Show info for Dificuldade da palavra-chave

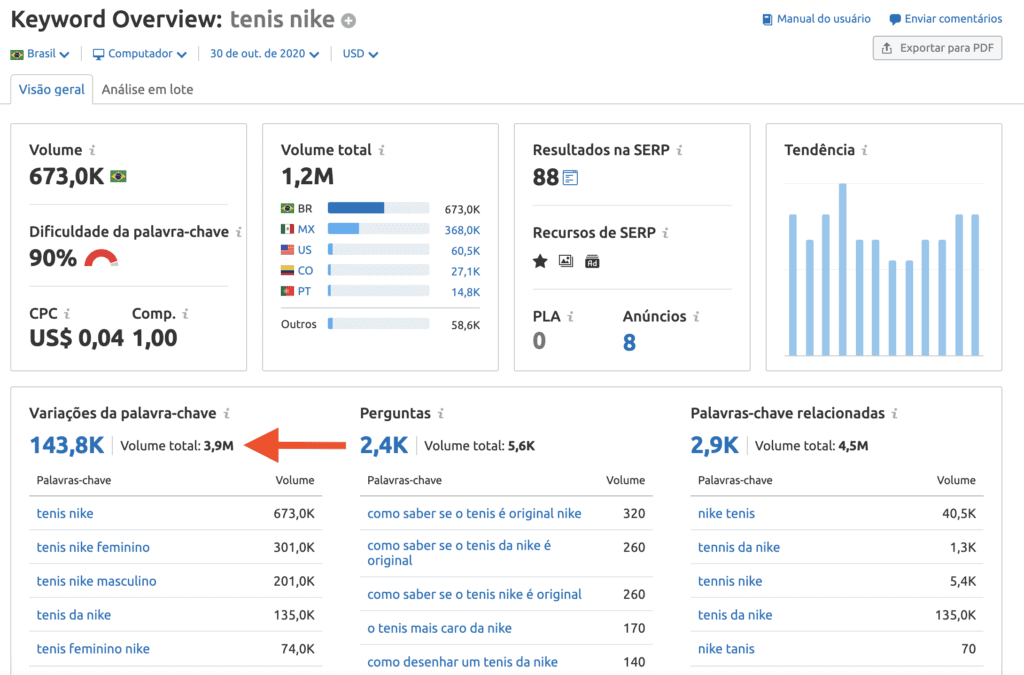[239, 232]
